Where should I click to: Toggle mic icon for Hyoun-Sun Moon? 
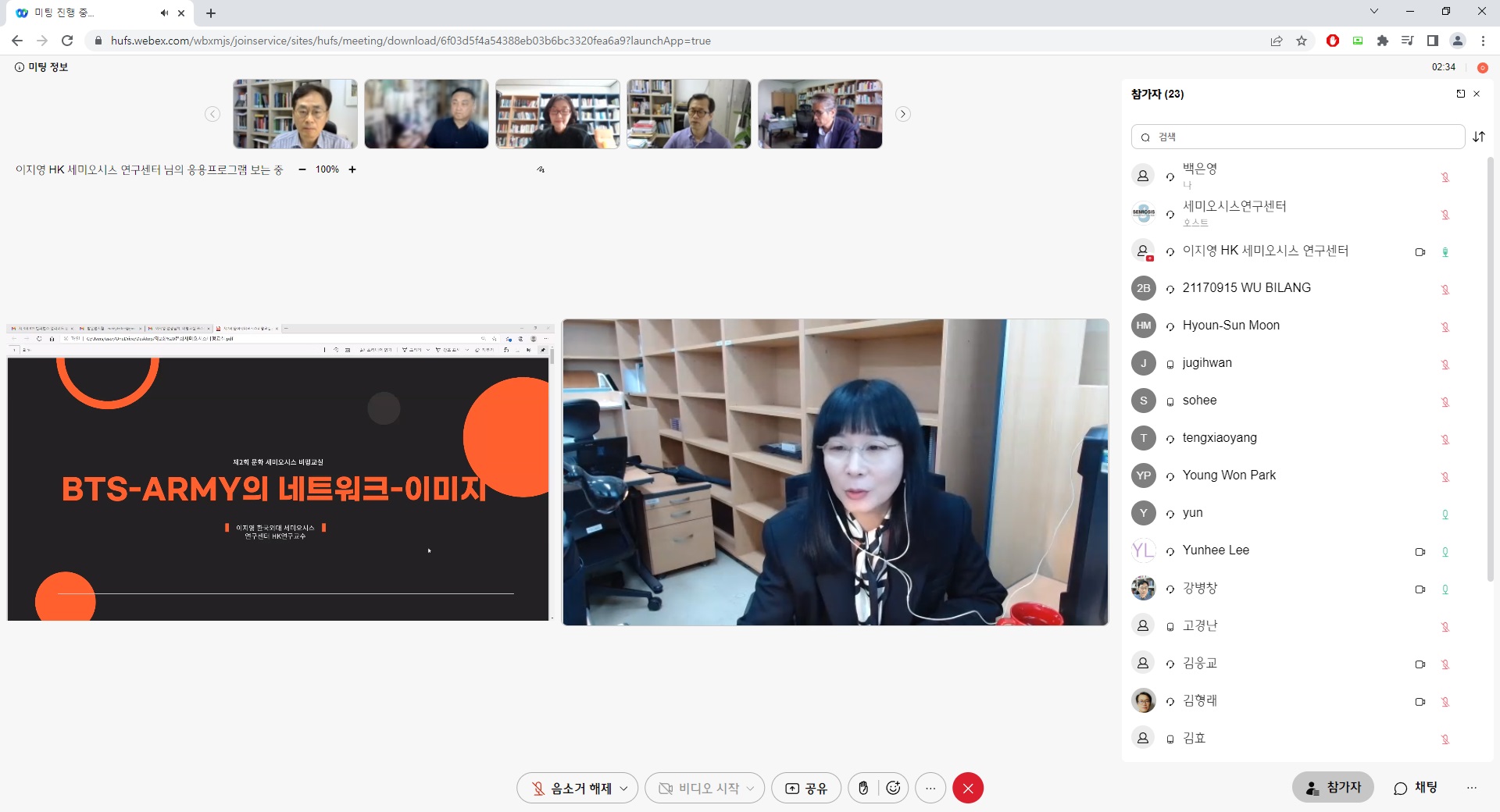[x=1445, y=327]
